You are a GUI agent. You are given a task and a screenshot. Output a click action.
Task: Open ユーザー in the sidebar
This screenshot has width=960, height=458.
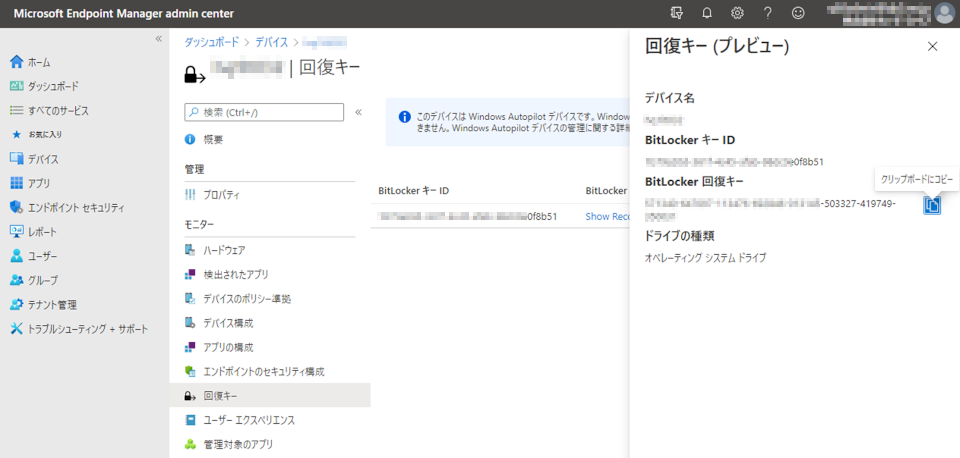[34, 256]
